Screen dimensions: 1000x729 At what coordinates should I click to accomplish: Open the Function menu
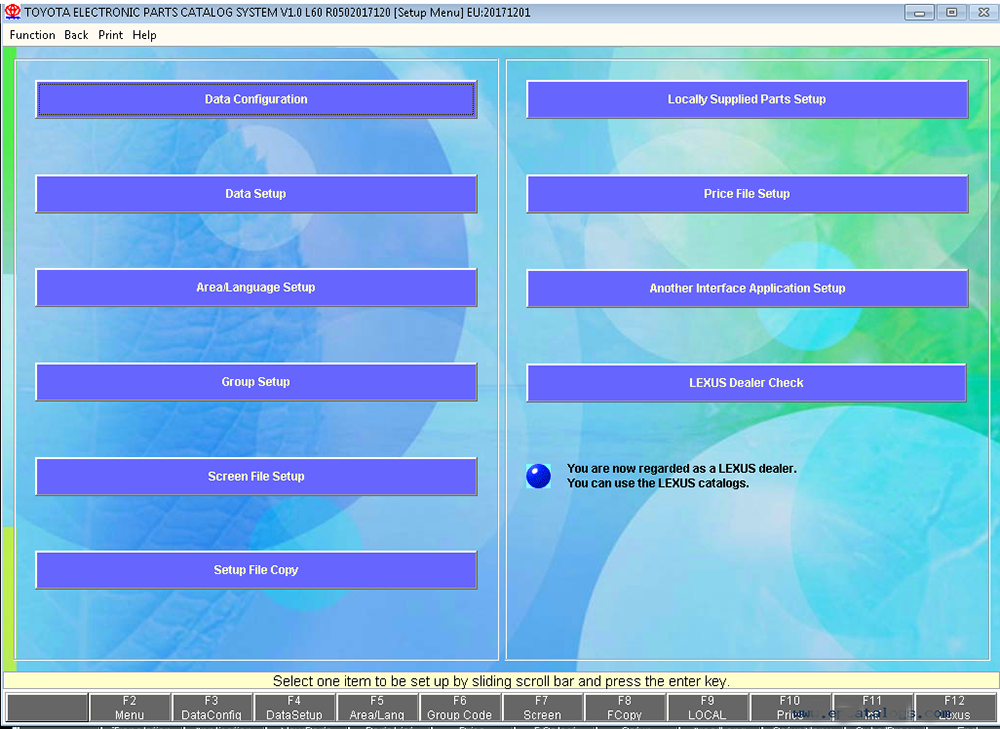click(33, 35)
